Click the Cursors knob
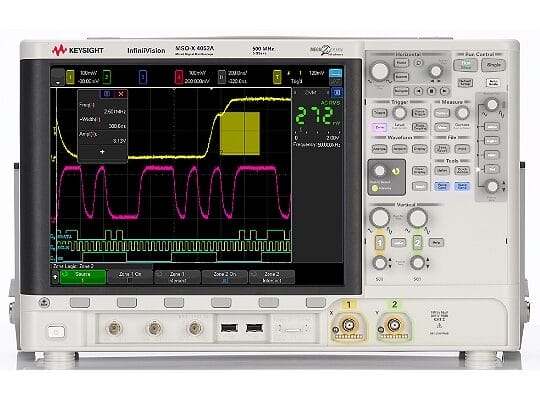Image resolution: width=540 pixels, height=402 pixels. point(462,113)
